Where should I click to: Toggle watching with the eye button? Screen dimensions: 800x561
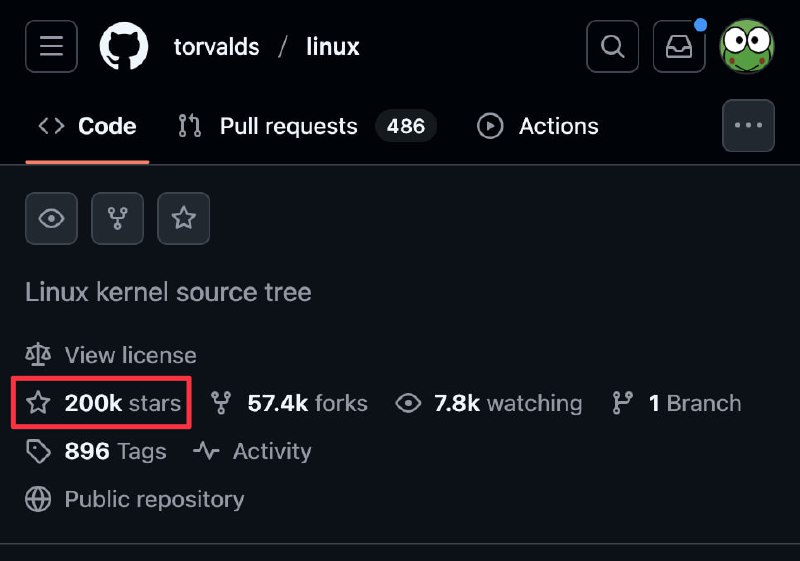click(51, 218)
